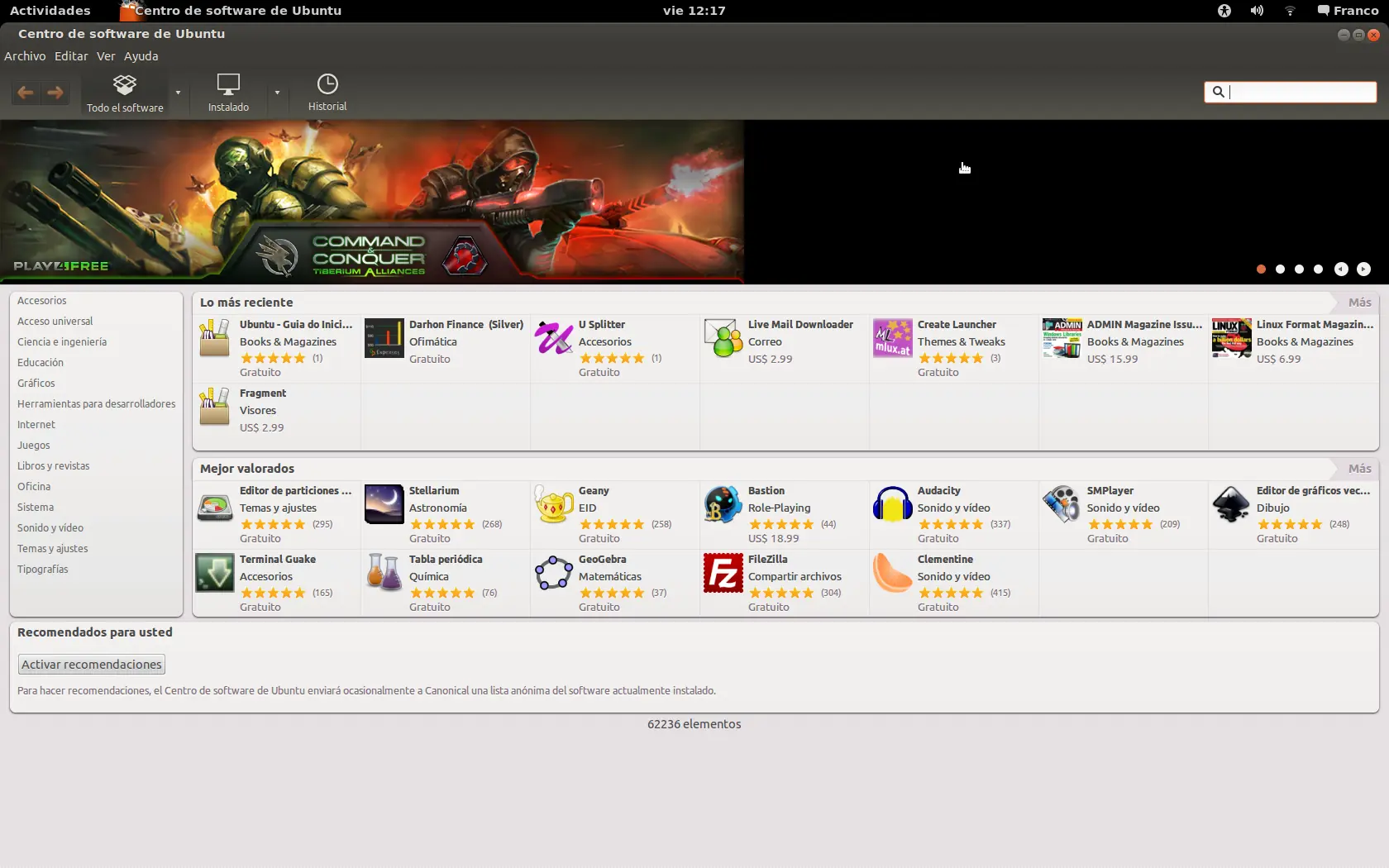Screen dimensions: 1389x868
Task: Focus the search input field
Action: pyautogui.click(x=1290, y=92)
